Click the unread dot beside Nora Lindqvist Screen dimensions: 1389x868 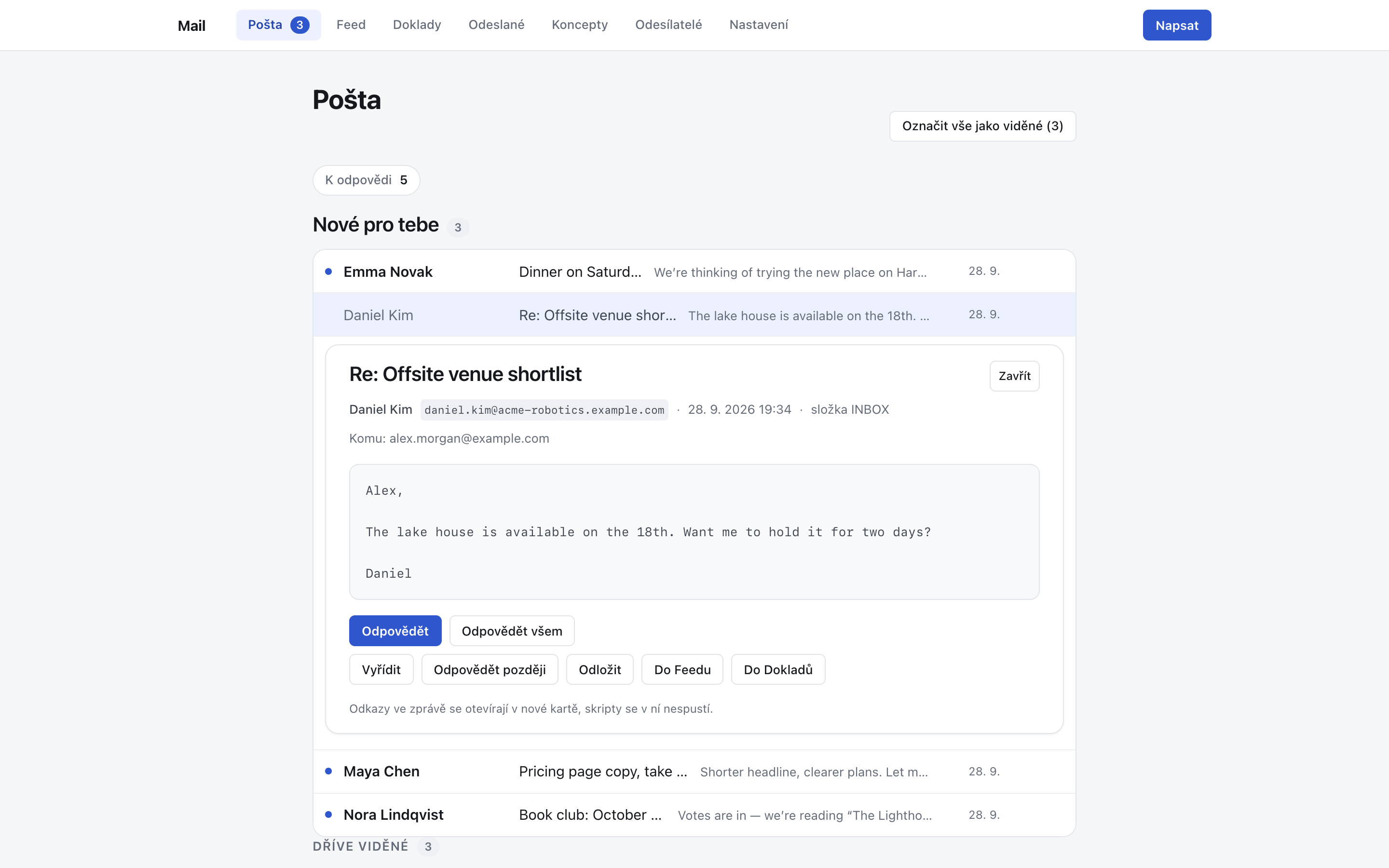tap(328, 814)
